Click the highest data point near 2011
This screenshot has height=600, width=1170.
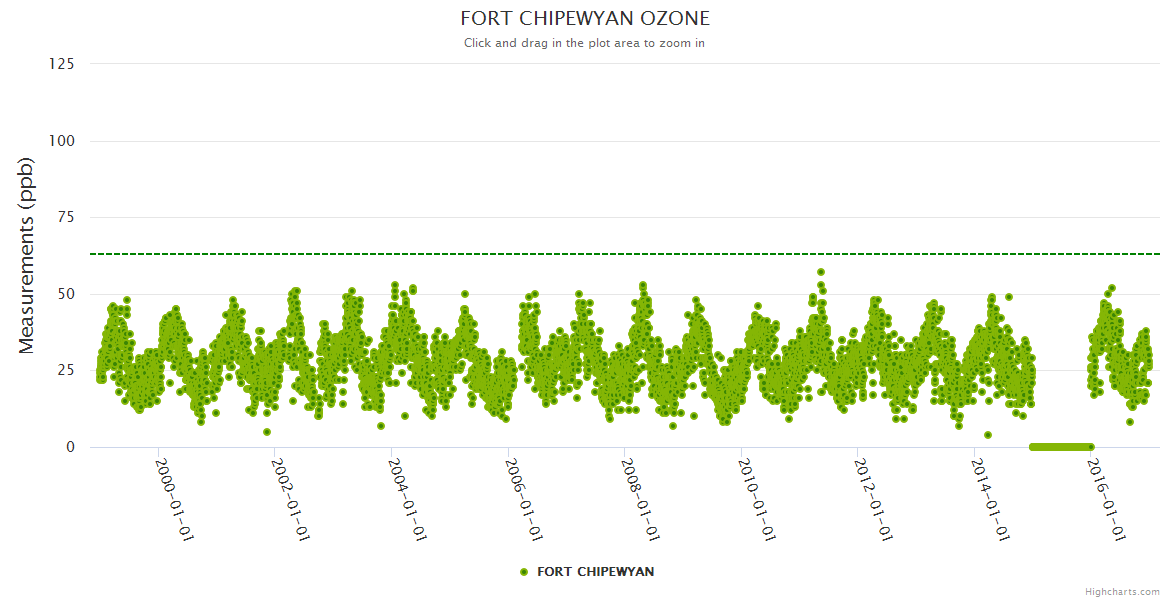pyautogui.click(x=821, y=272)
